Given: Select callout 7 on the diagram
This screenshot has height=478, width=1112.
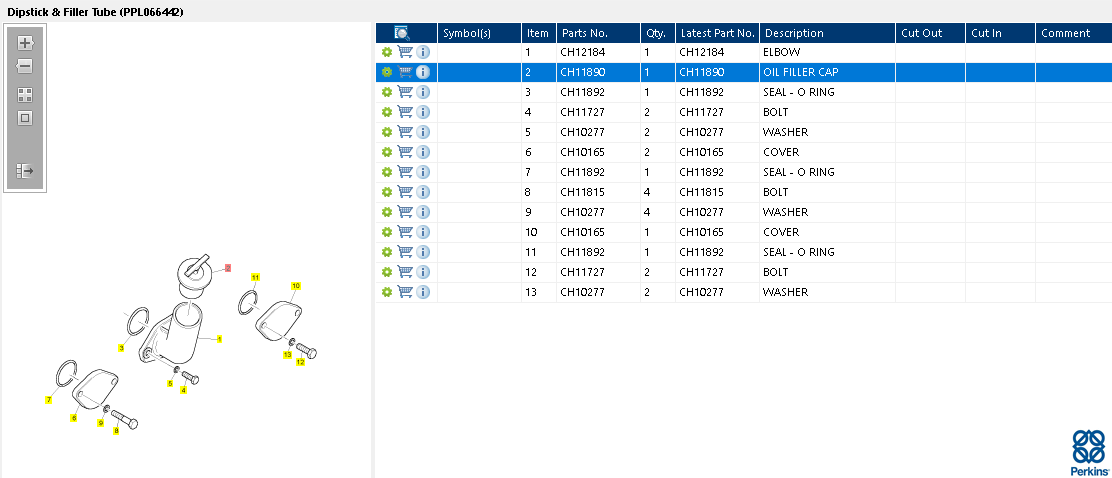Looking at the screenshot, I should coord(49,400).
